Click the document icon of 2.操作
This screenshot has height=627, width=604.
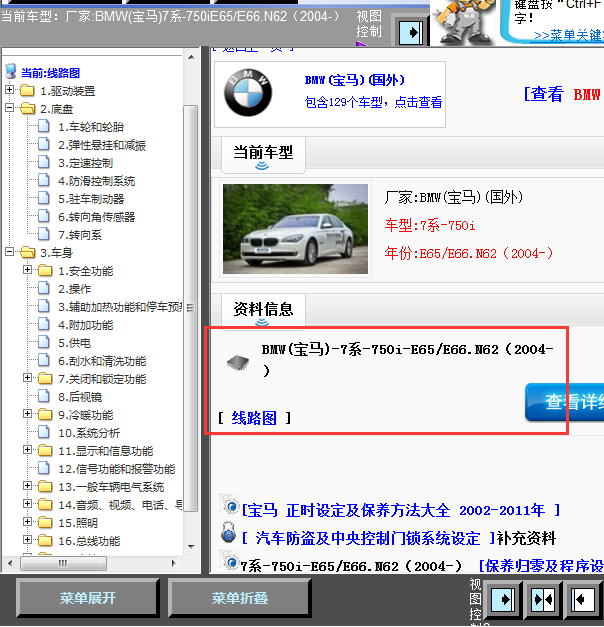[44, 288]
